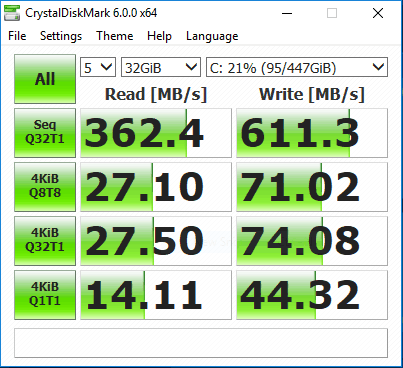Start the Seq Q32T1 test
The height and width of the screenshot is (368, 403).
45,133
